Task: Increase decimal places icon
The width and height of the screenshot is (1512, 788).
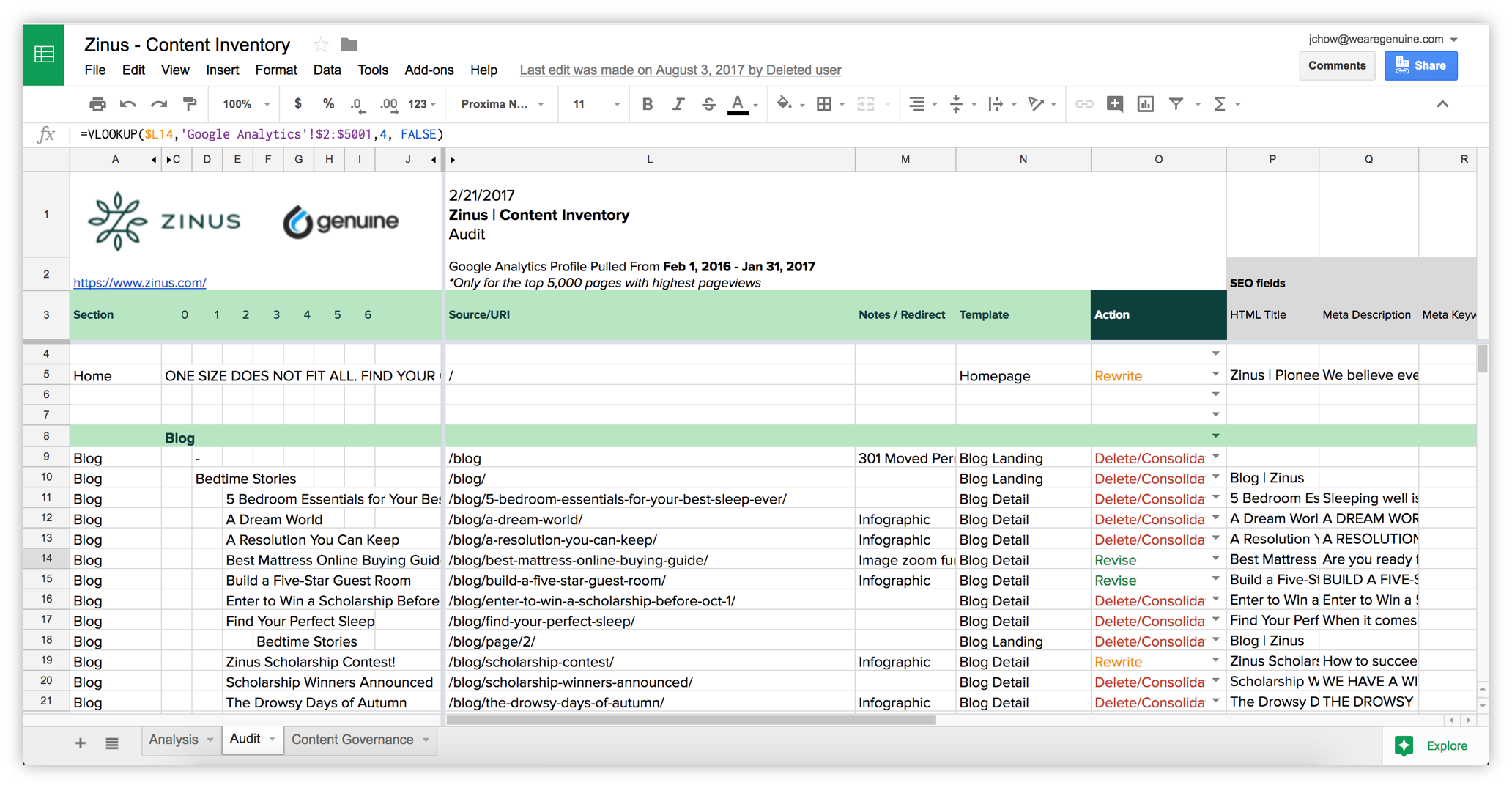Action: tap(389, 105)
